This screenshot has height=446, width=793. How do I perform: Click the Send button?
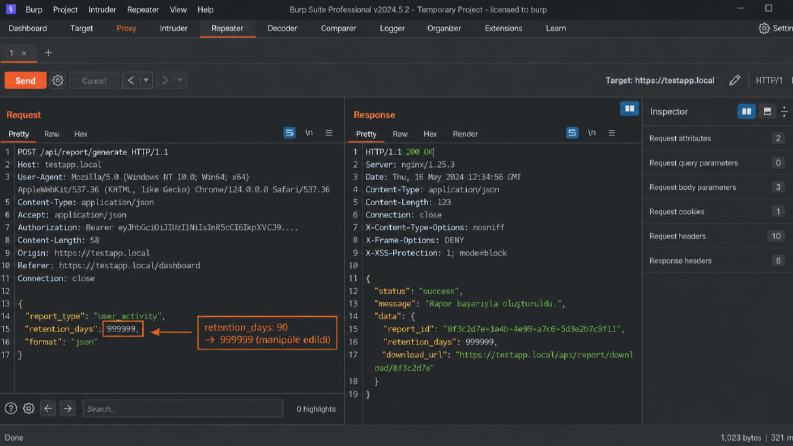coord(25,80)
